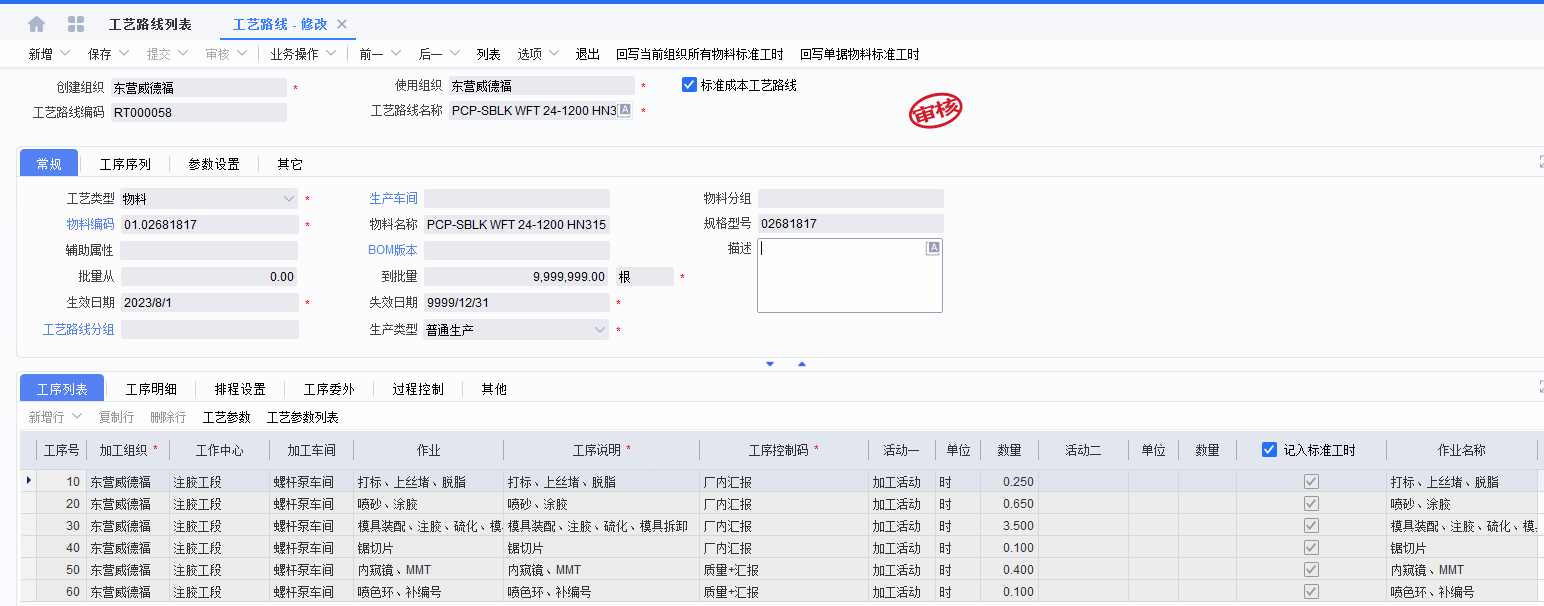The image size is (1544, 606).
Task: Switch to the 排程设置 tab
Action: (x=240, y=389)
